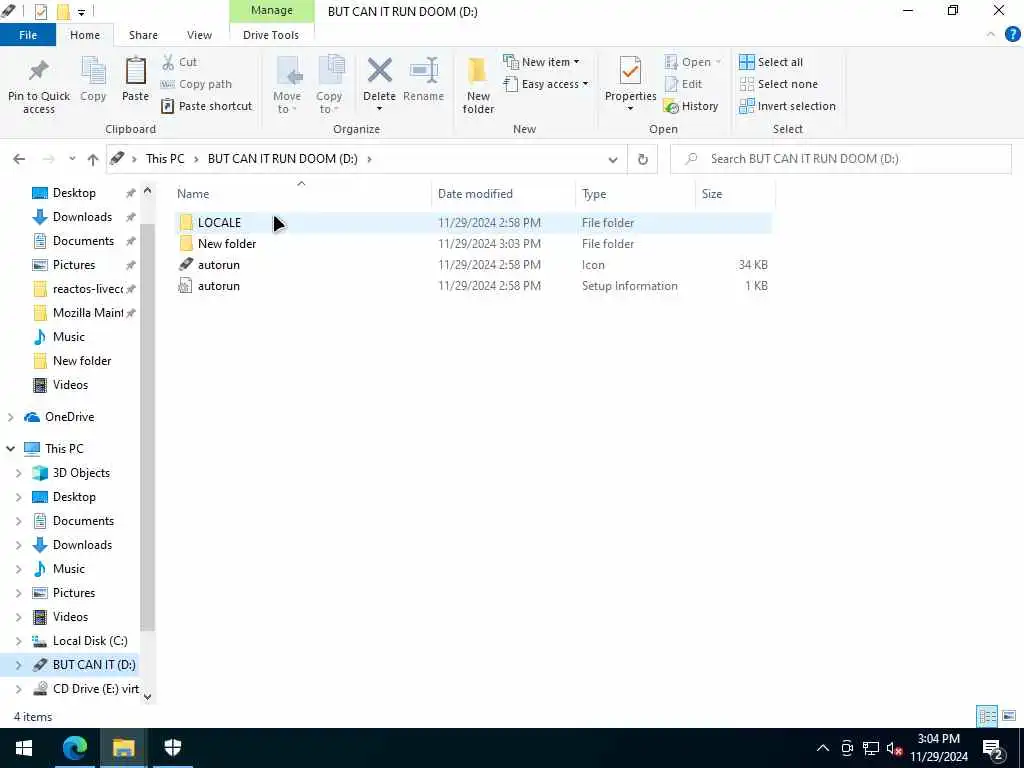This screenshot has width=1024, height=768.
Task: Click the Manage contextual tab
Action: tap(272, 10)
